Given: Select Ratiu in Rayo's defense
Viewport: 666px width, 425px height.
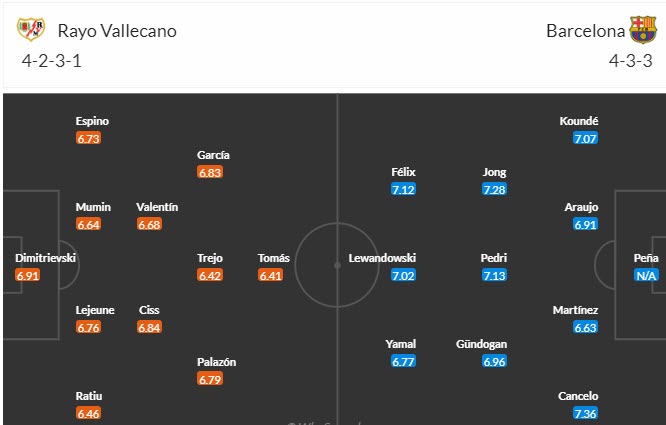Looking at the screenshot, I should coord(89,395).
